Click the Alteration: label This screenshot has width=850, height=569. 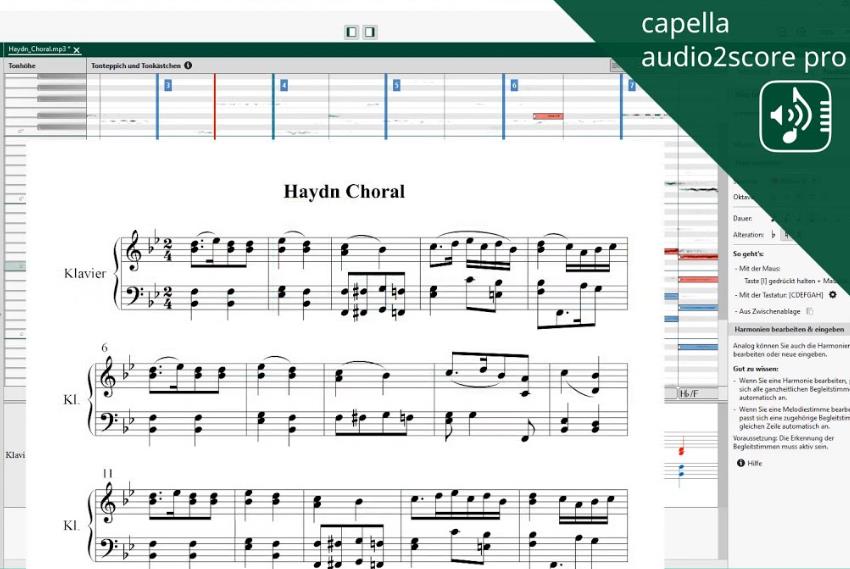click(x=748, y=235)
